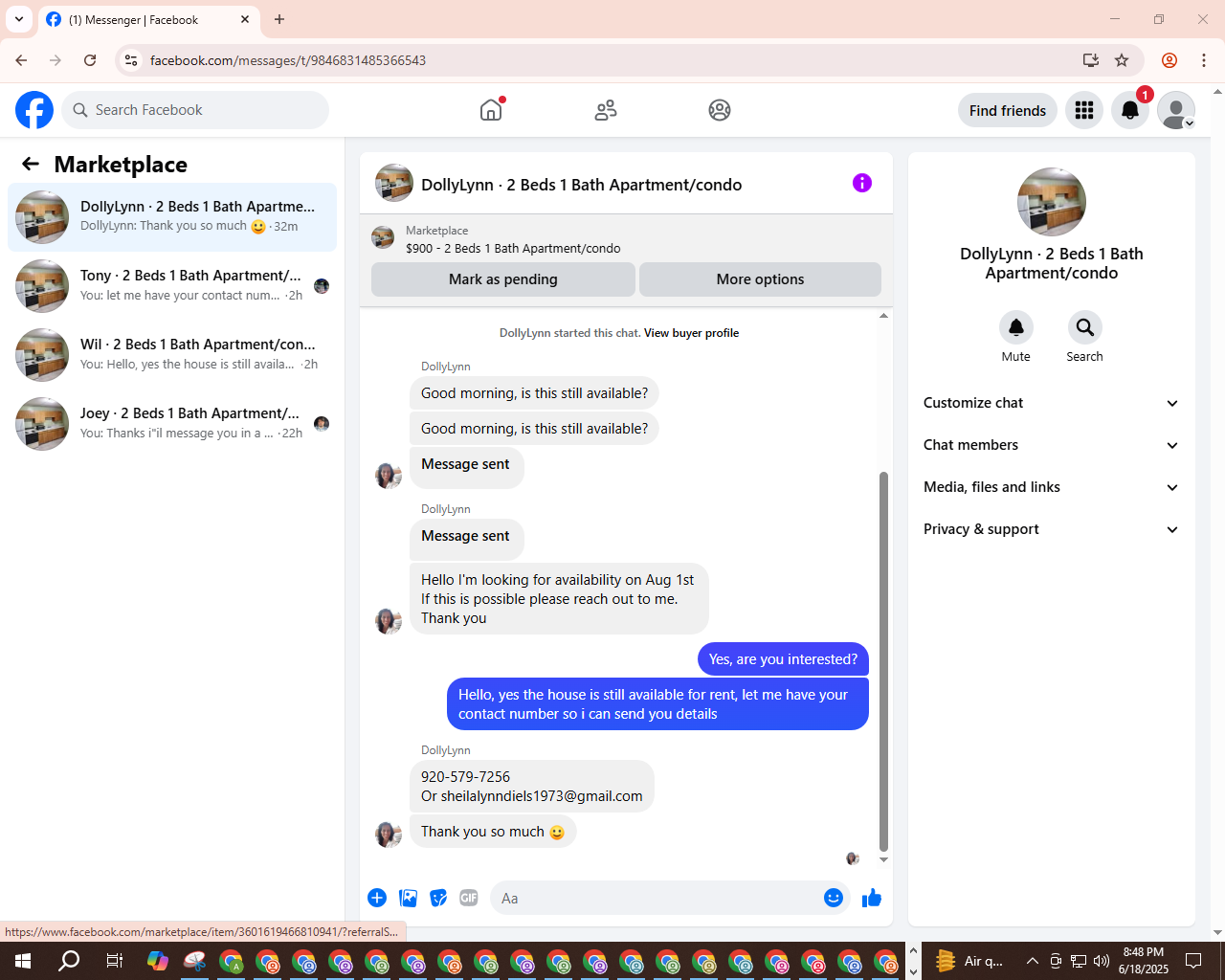The width and height of the screenshot is (1225, 980).
Task: Click the chat scrollbar thumb
Action: [x=883, y=660]
